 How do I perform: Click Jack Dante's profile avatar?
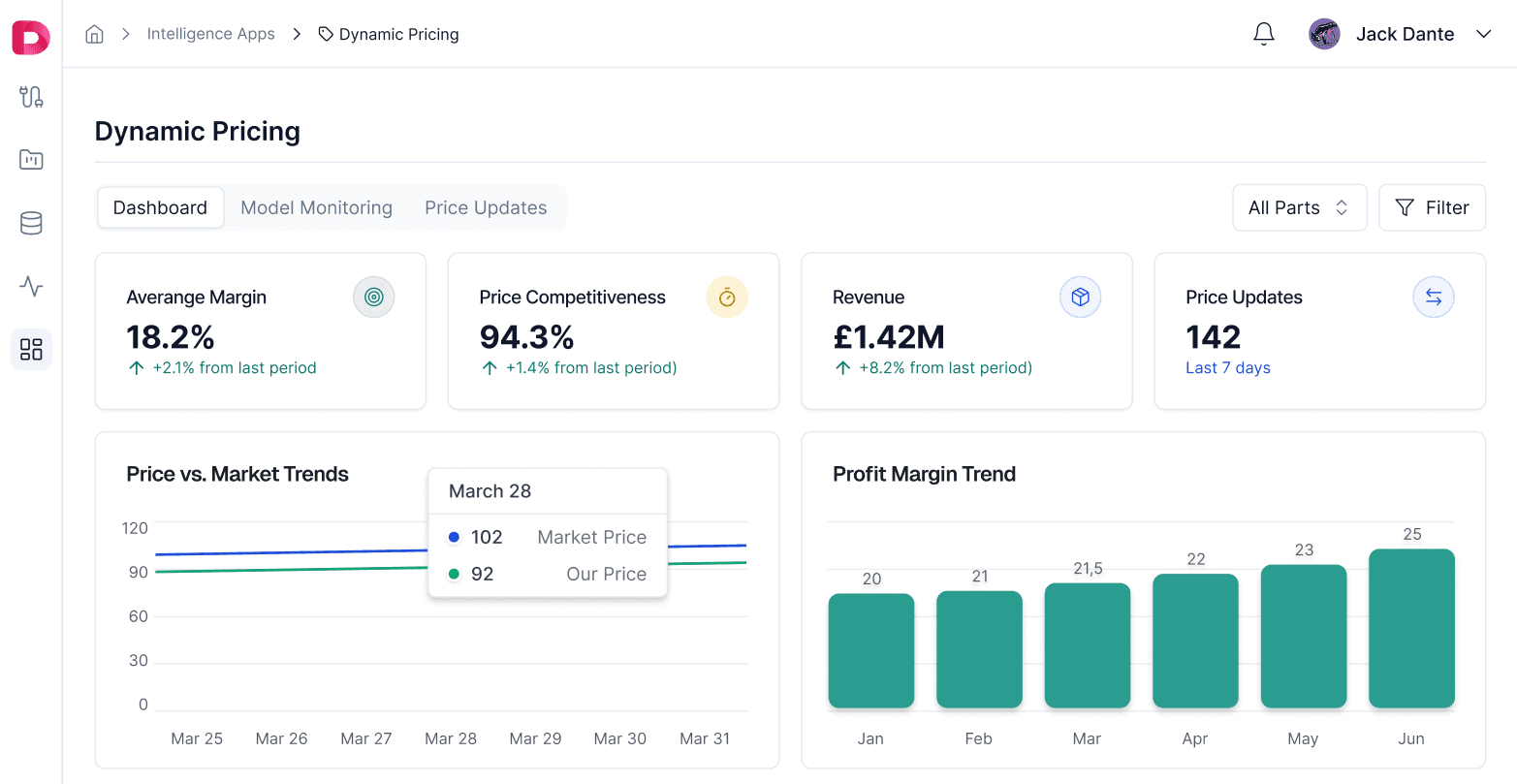pyautogui.click(x=1324, y=33)
